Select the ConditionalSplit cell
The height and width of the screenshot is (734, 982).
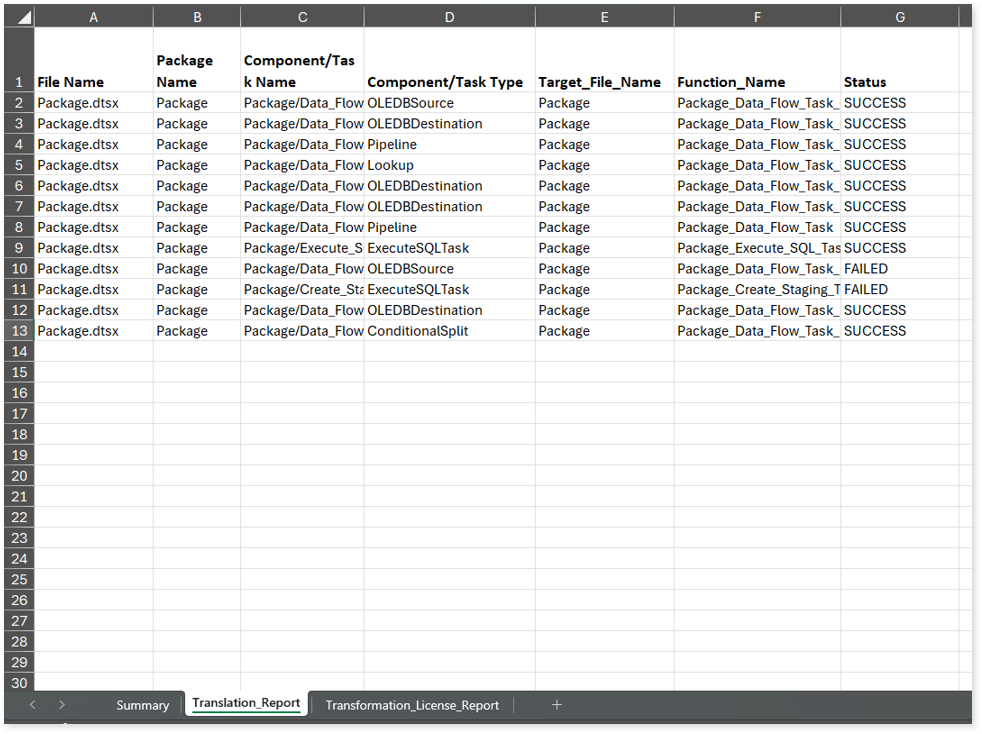[x=449, y=331]
